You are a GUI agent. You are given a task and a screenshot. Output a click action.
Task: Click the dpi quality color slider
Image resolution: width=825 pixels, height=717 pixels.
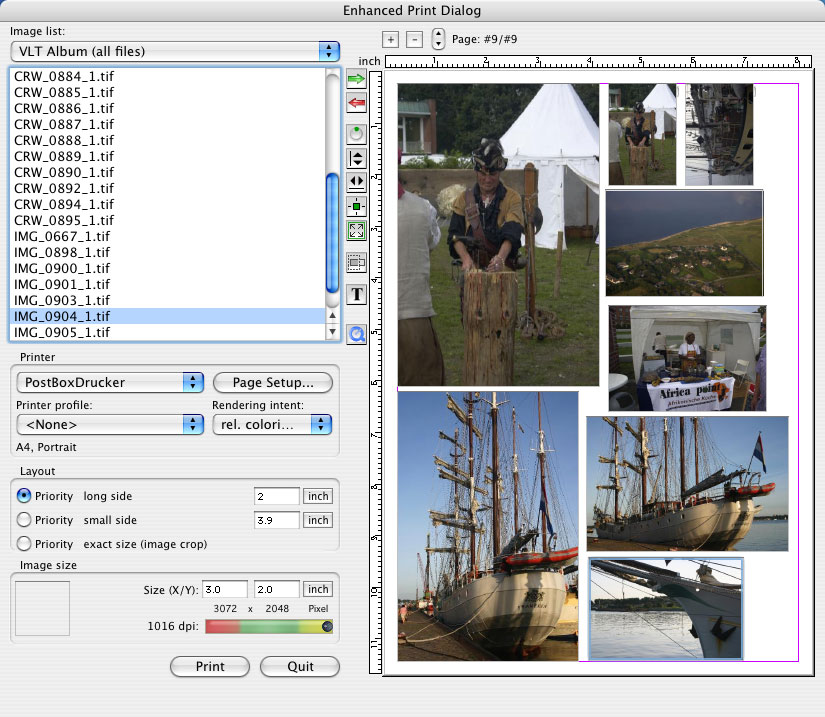click(268, 627)
